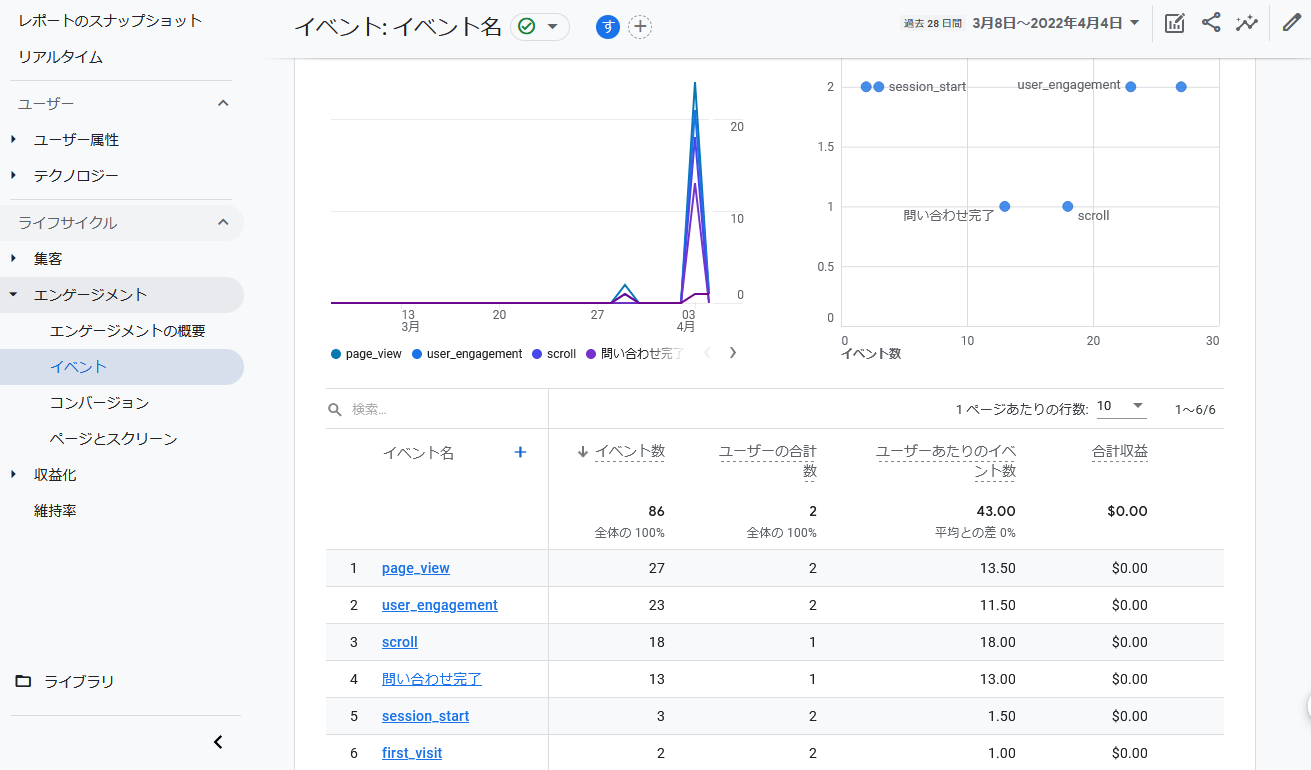Open エンゲージメントの概要
This screenshot has height=770, width=1311.
pyautogui.click(x=128, y=331)
